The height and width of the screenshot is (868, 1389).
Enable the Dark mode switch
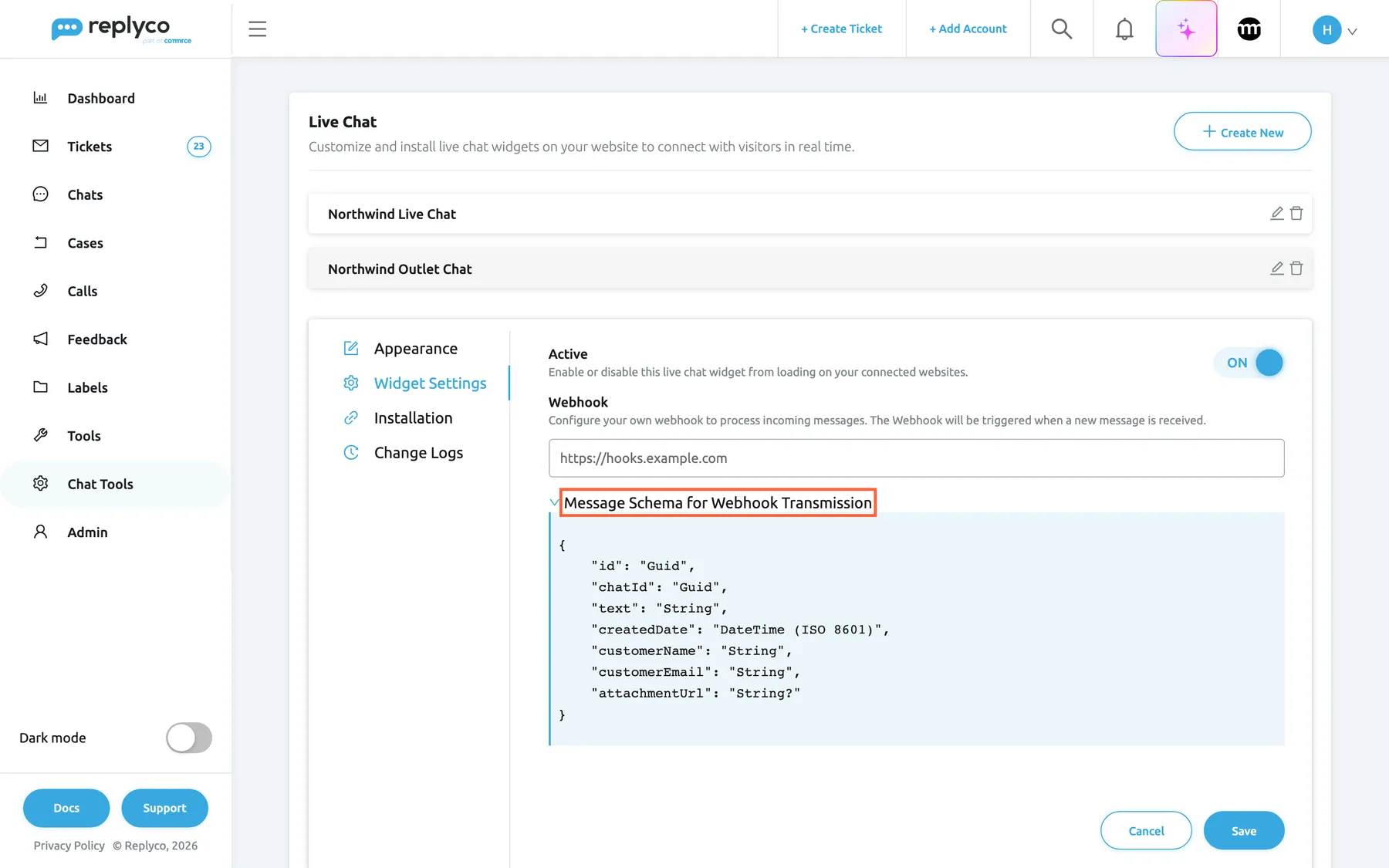point(189,738)
